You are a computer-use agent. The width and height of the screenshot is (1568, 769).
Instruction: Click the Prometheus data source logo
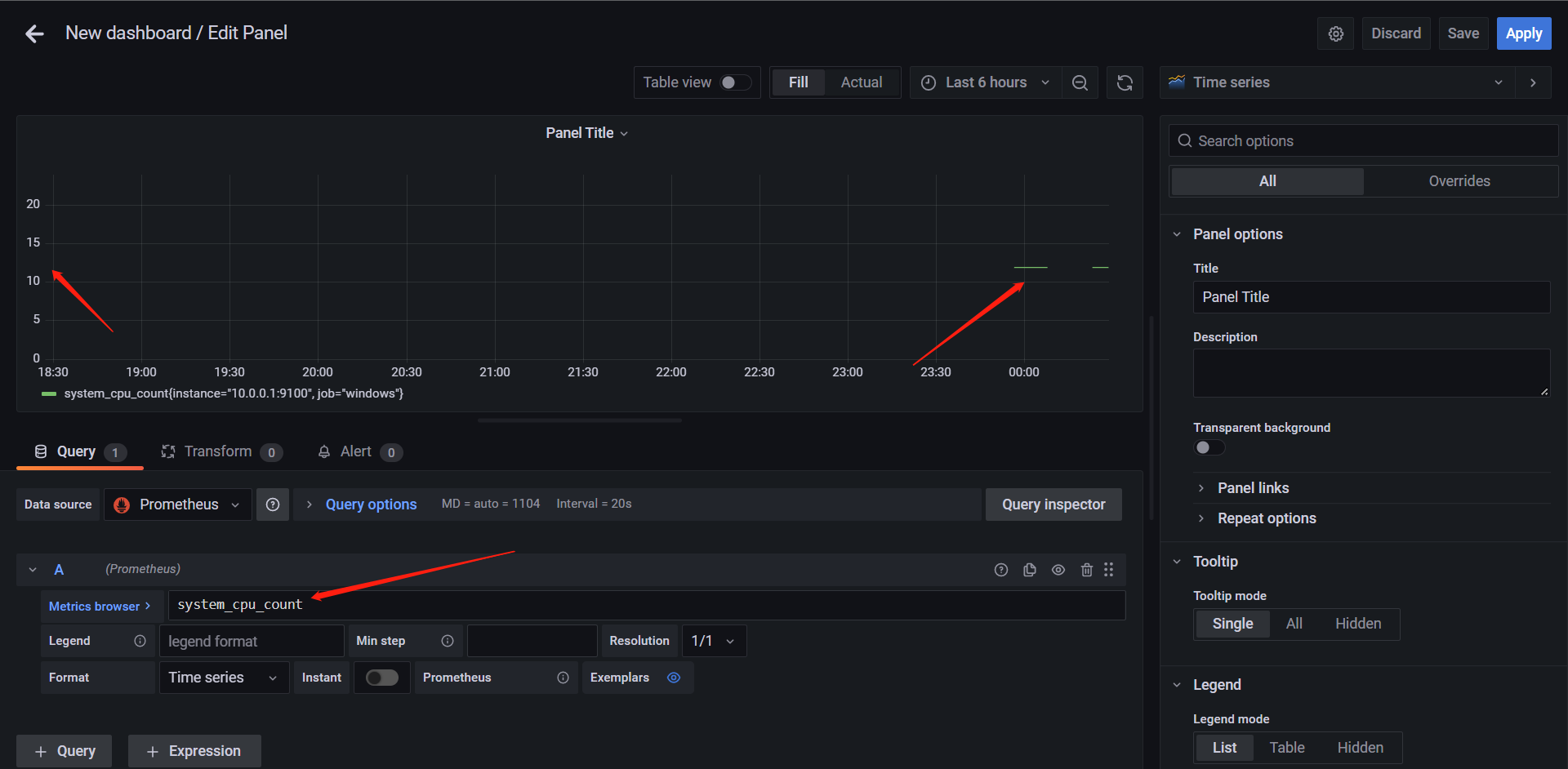pos(122,505)
